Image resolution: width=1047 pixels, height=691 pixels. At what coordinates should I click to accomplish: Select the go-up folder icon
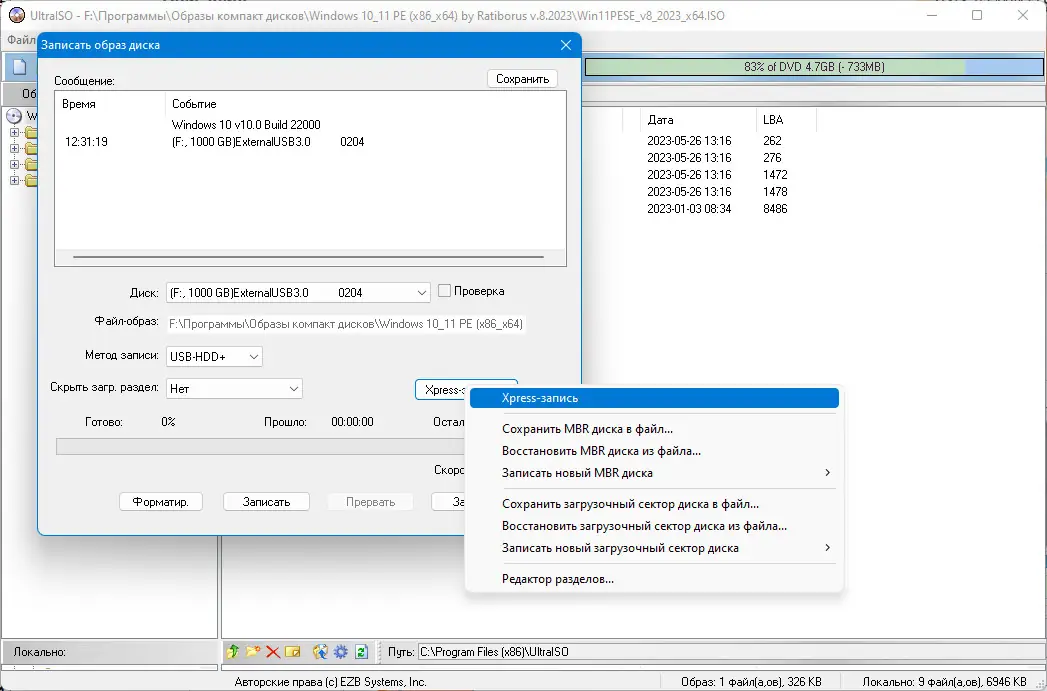(232, 652)
